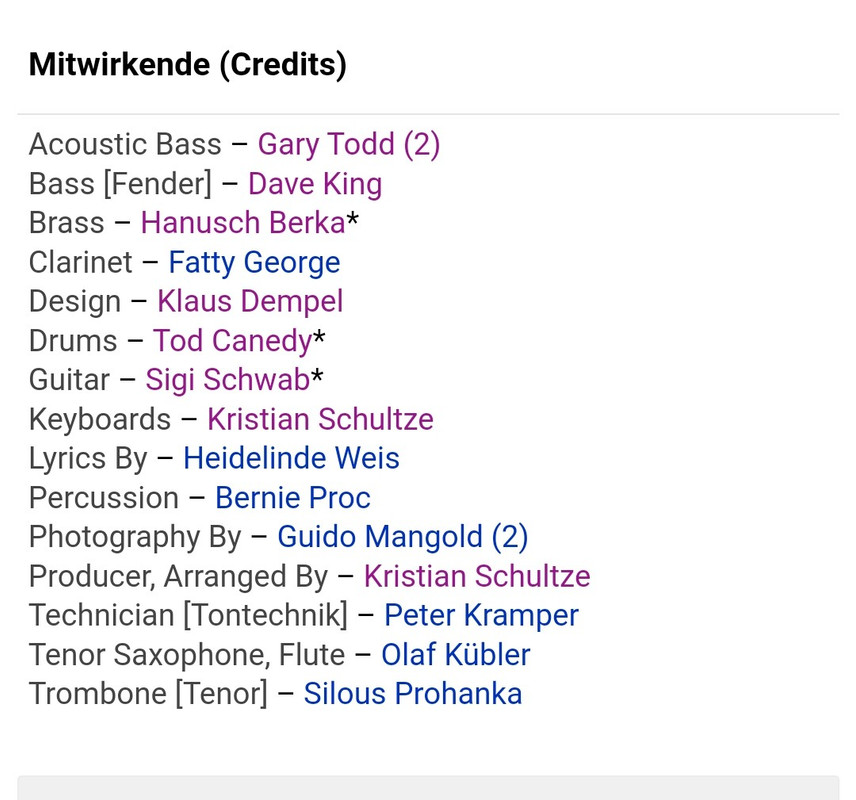
Task: Open Guido Mangold (2) photographer link
Action: click(x=402, y=537)
